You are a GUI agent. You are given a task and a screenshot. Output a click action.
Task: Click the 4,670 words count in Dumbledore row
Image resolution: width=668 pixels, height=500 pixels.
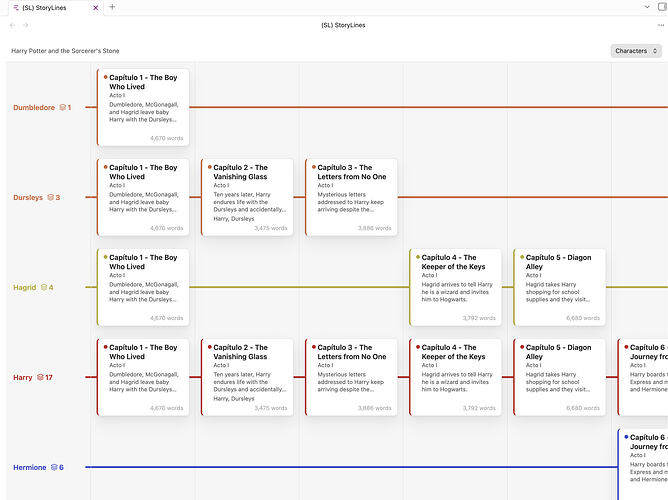167,138
